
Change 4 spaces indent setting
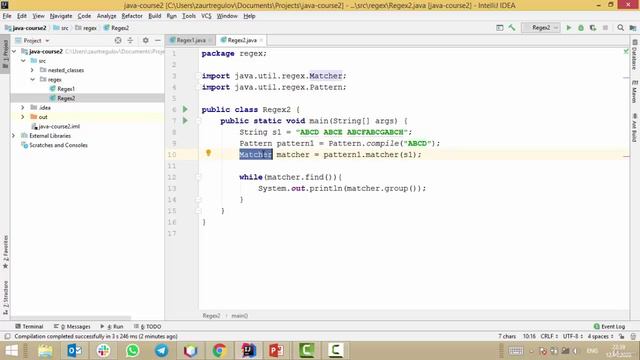[600, 336]
